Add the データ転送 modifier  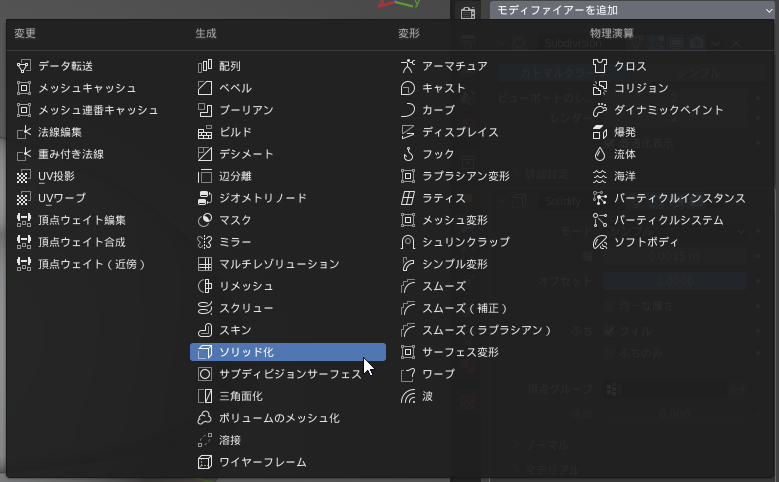pyautogui.click(x=66, y=66)
